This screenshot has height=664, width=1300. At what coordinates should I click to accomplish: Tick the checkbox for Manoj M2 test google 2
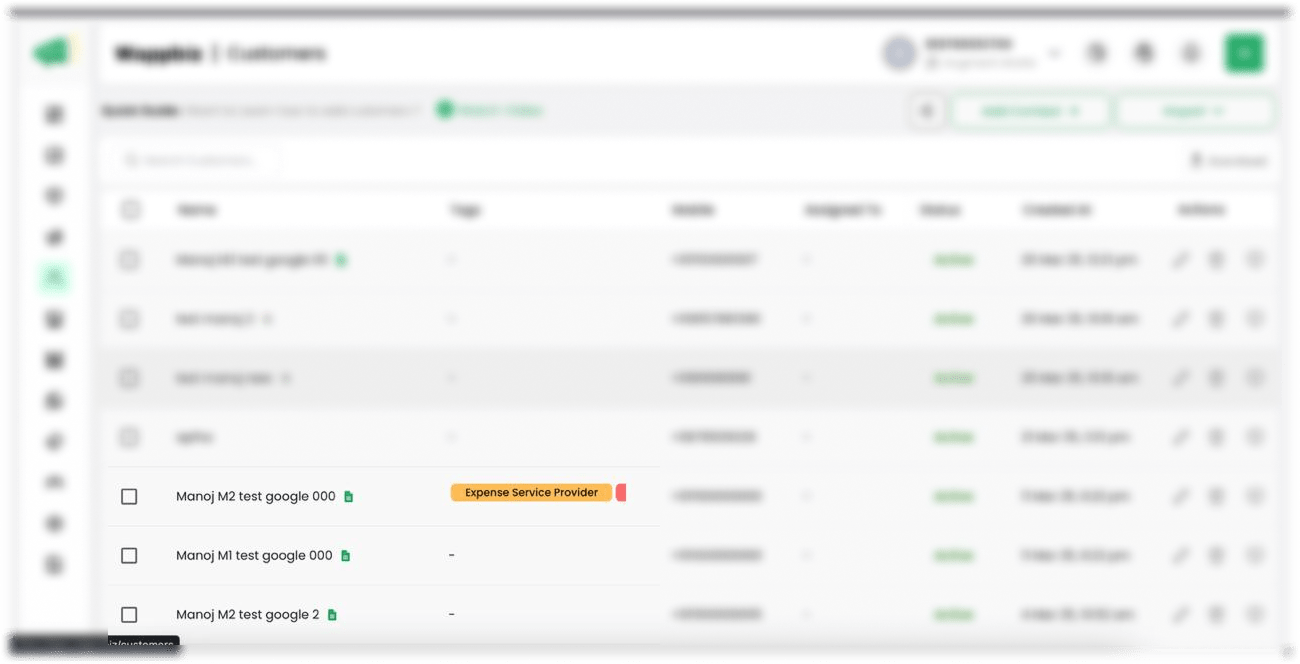pyautogui.click(x=129, y=614)
